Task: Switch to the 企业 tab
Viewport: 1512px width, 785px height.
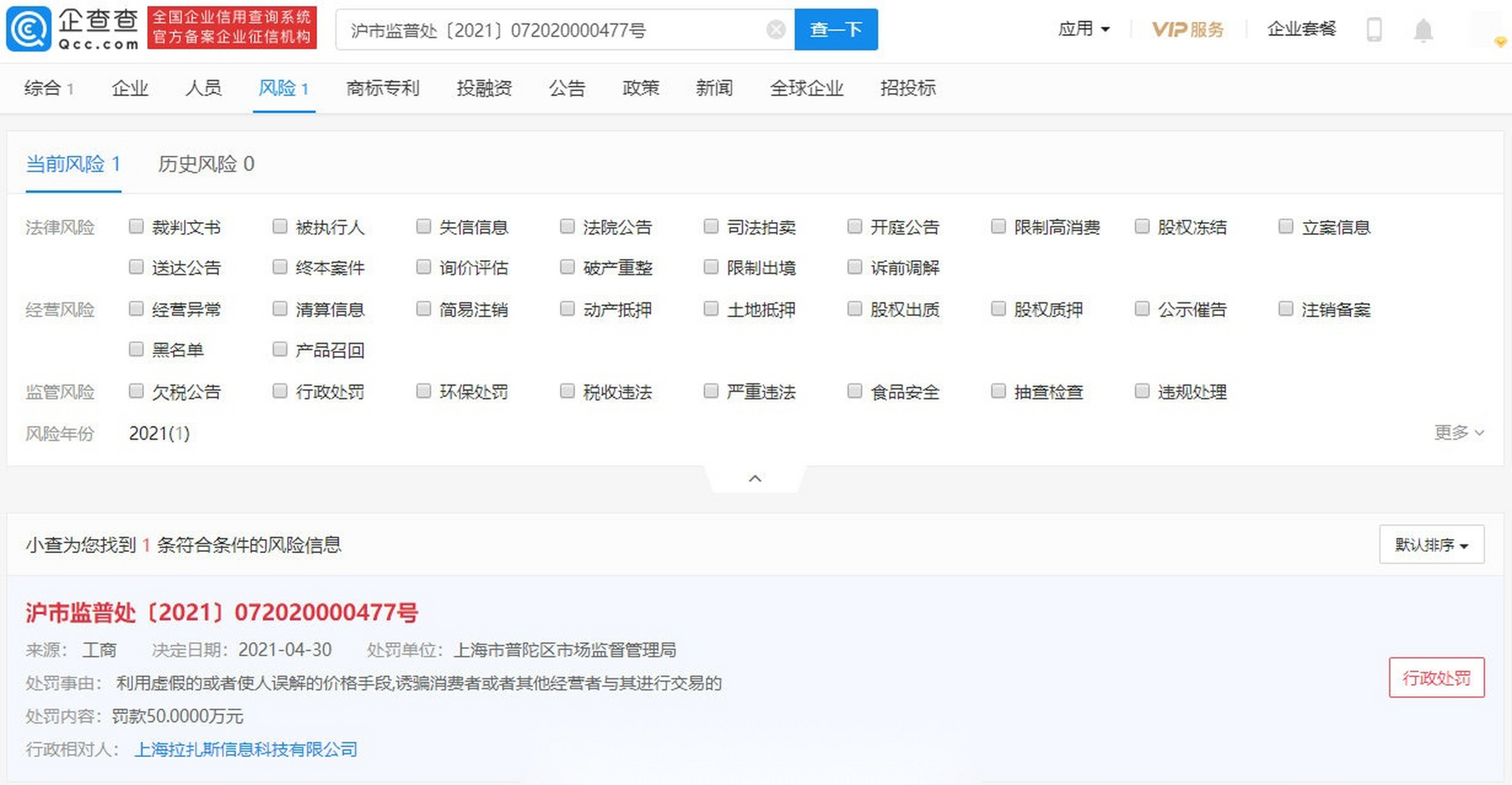Action: click(129, 88)
